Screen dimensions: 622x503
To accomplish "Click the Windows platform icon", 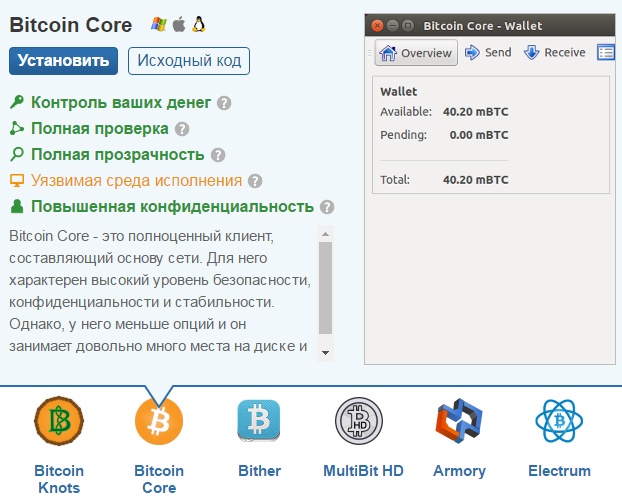I will coord(159,25).
